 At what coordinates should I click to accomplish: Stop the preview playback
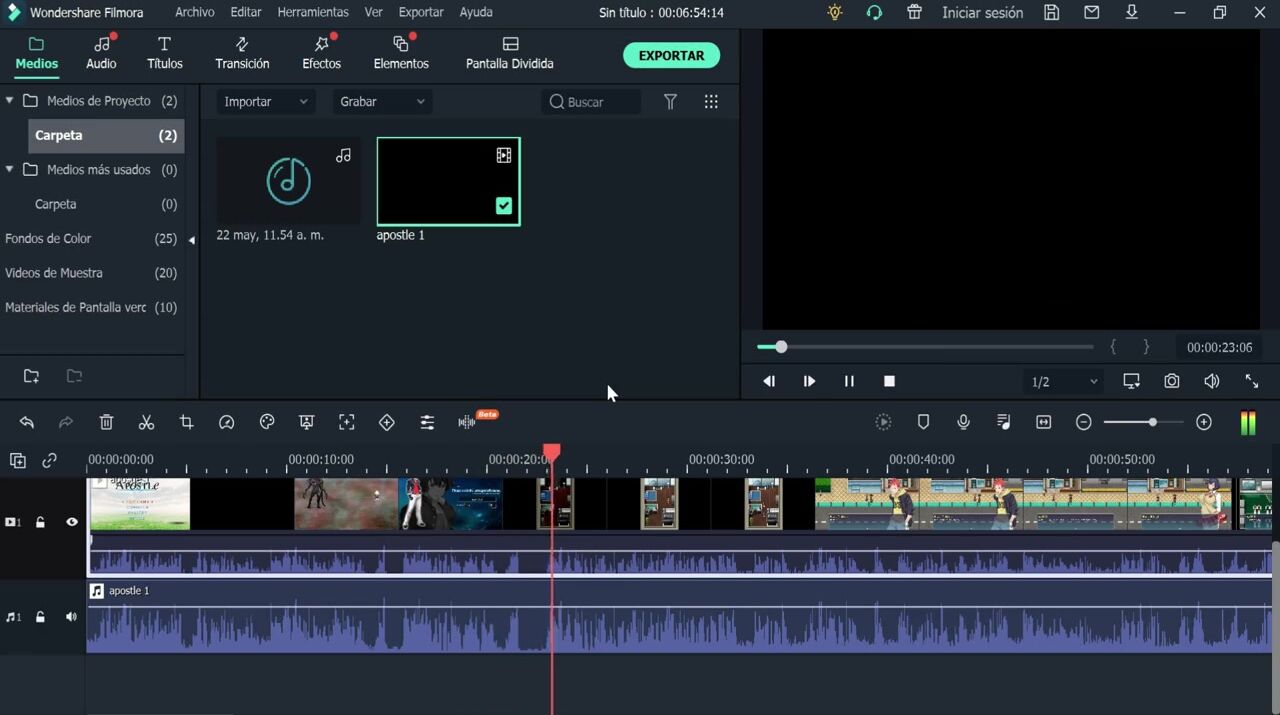click(889, 381)
